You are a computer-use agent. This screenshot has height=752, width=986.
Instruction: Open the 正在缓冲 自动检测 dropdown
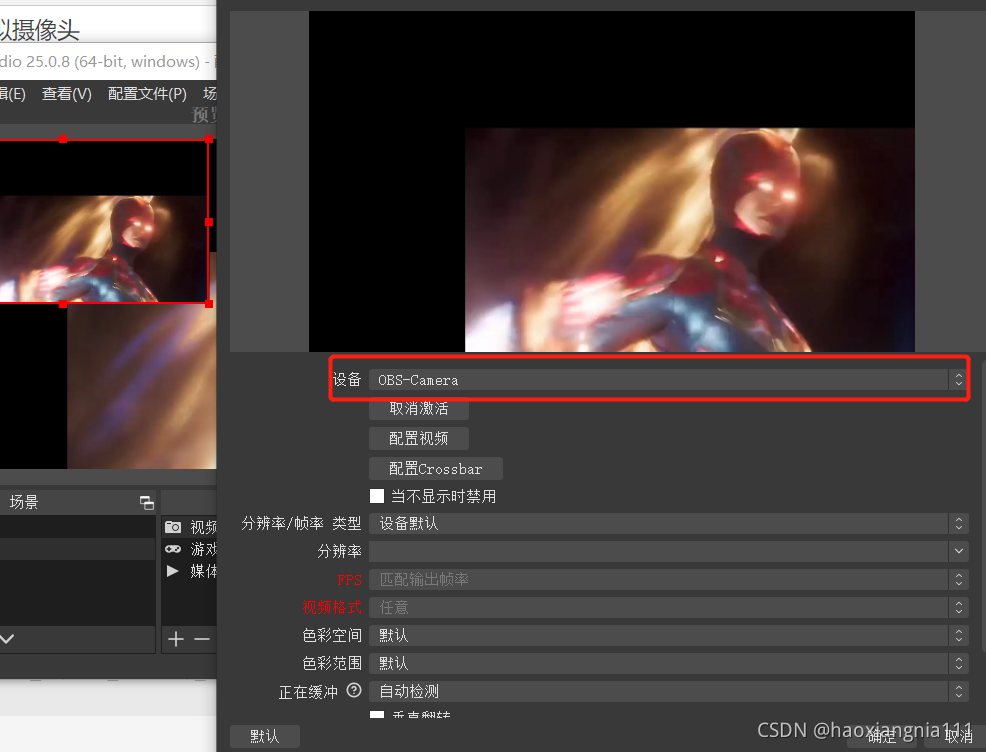(x=668, y=691)
